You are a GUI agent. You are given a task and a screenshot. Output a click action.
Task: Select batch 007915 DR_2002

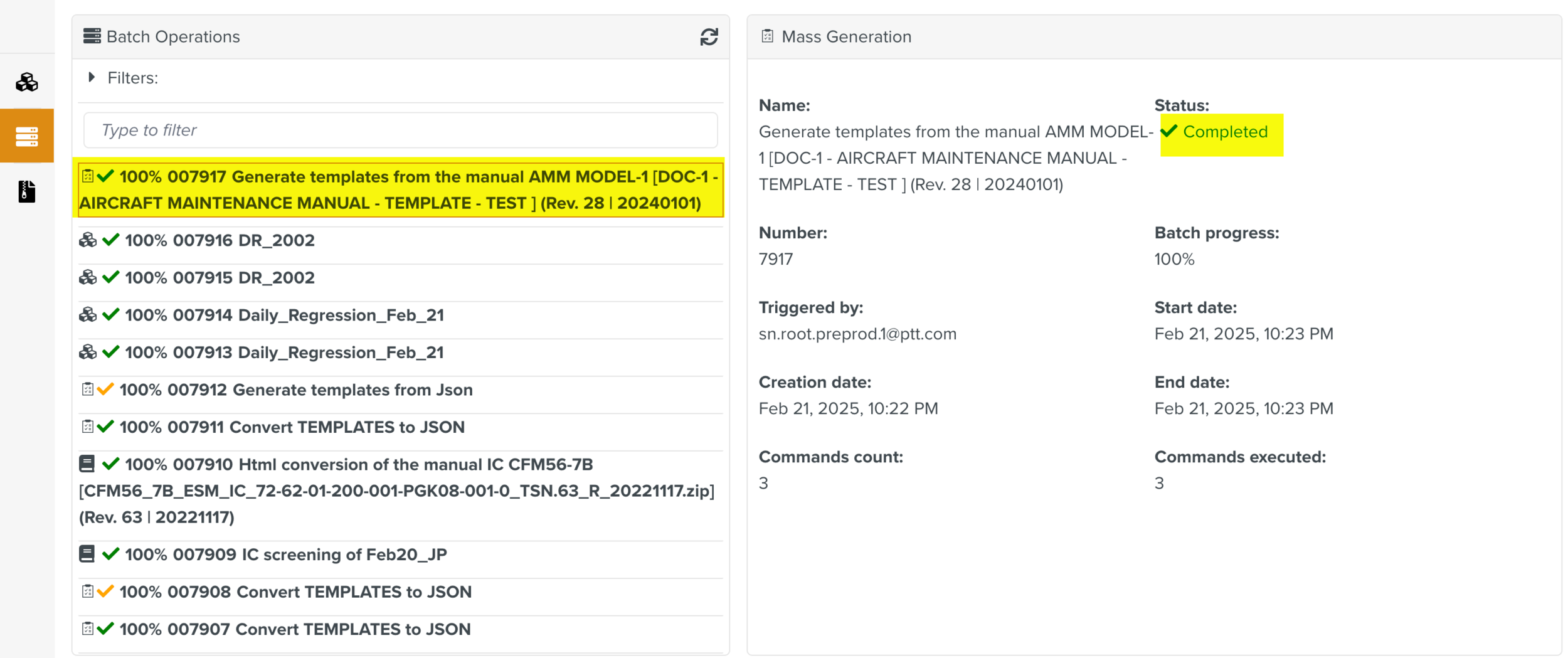tap(220, 278)
